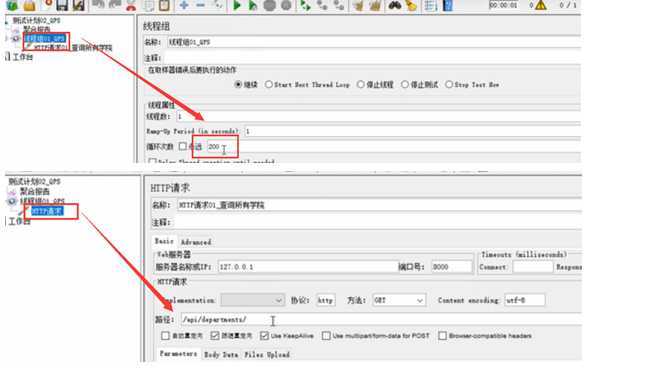
Task: Click the Connect timeout field
Action: tap(533, 267)
